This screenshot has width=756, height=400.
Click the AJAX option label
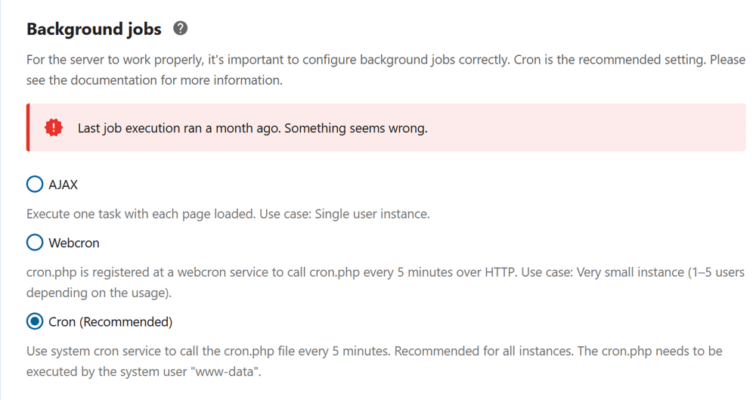63,185
